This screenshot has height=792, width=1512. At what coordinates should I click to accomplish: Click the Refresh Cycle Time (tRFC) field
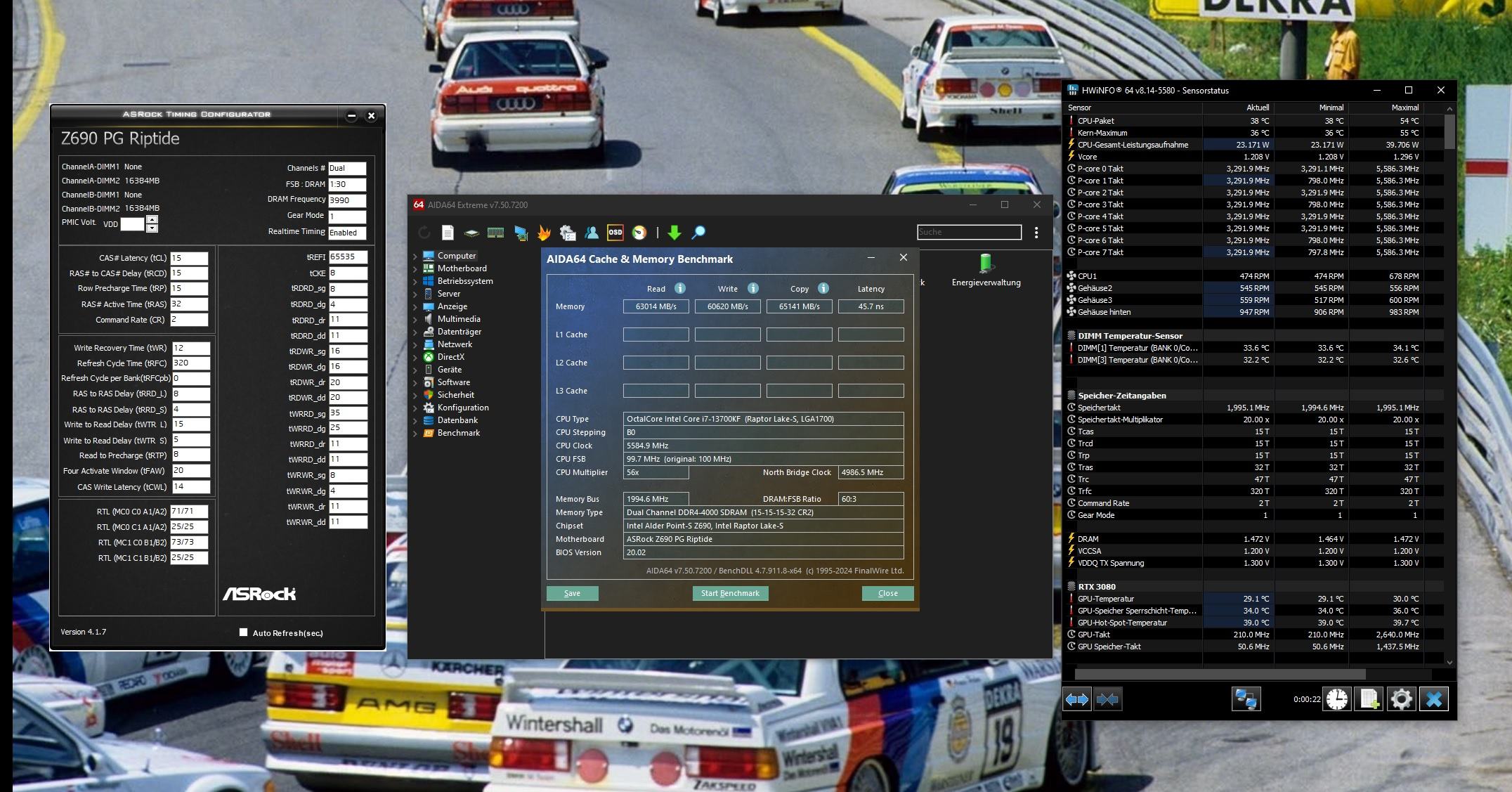tap(191, 363)
